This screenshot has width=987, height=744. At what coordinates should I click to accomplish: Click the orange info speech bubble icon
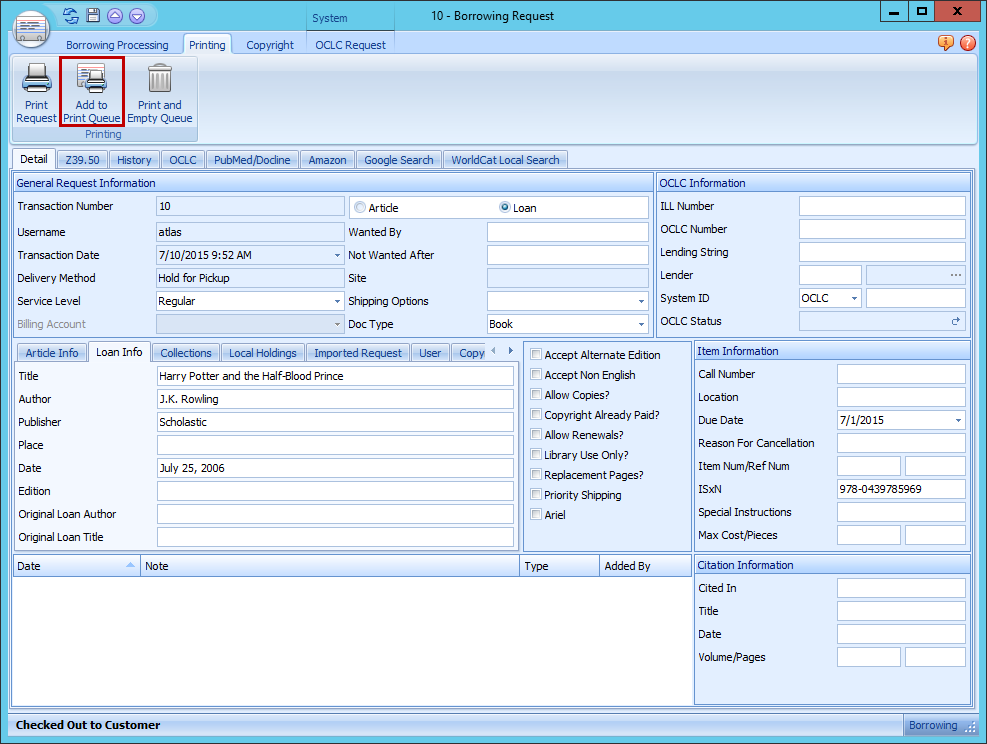[946, 43]
